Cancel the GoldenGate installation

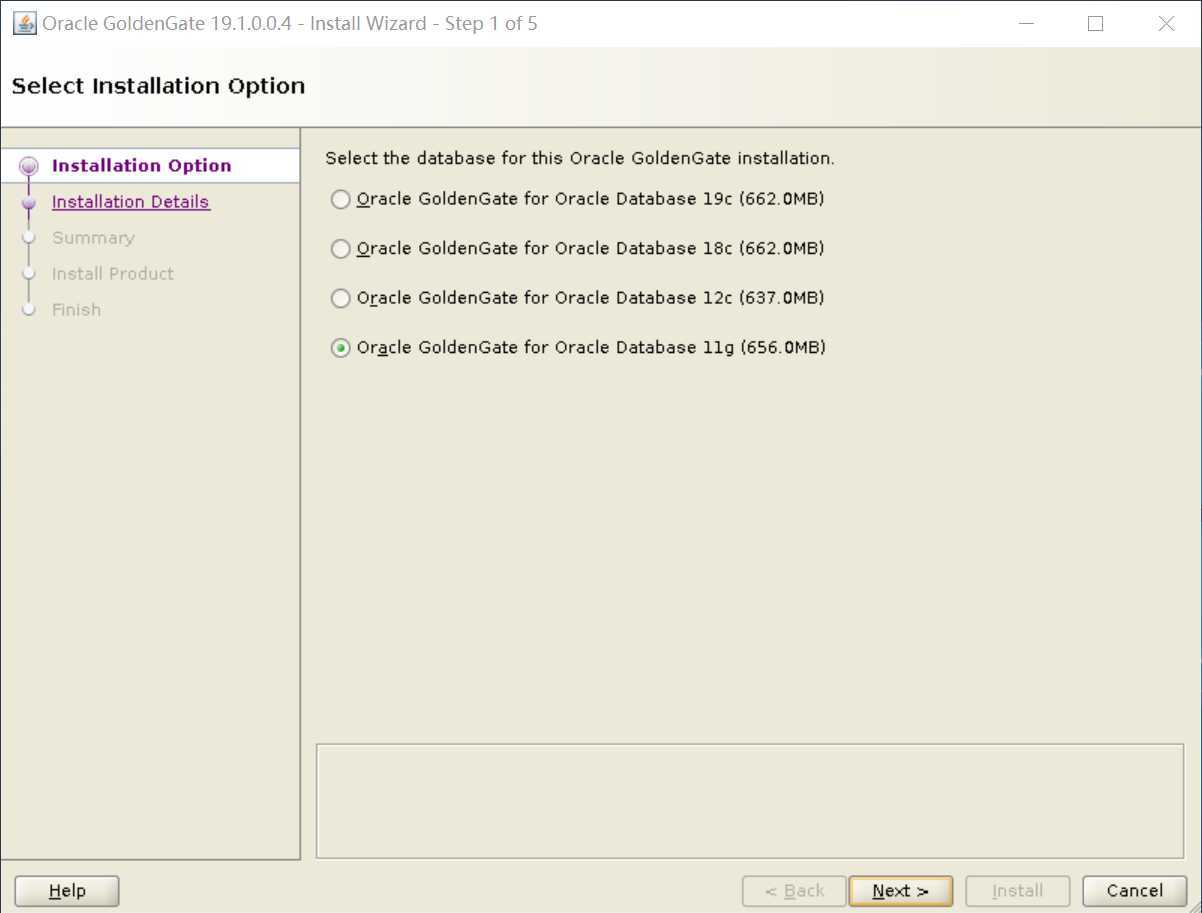[1134, 891]
